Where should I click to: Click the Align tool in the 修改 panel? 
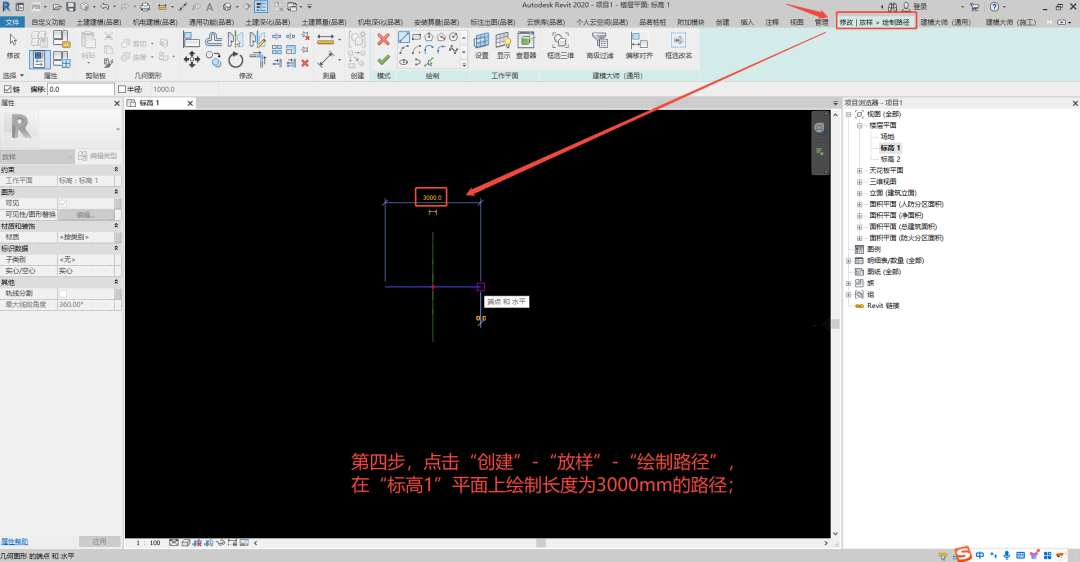tap(191, 39)
